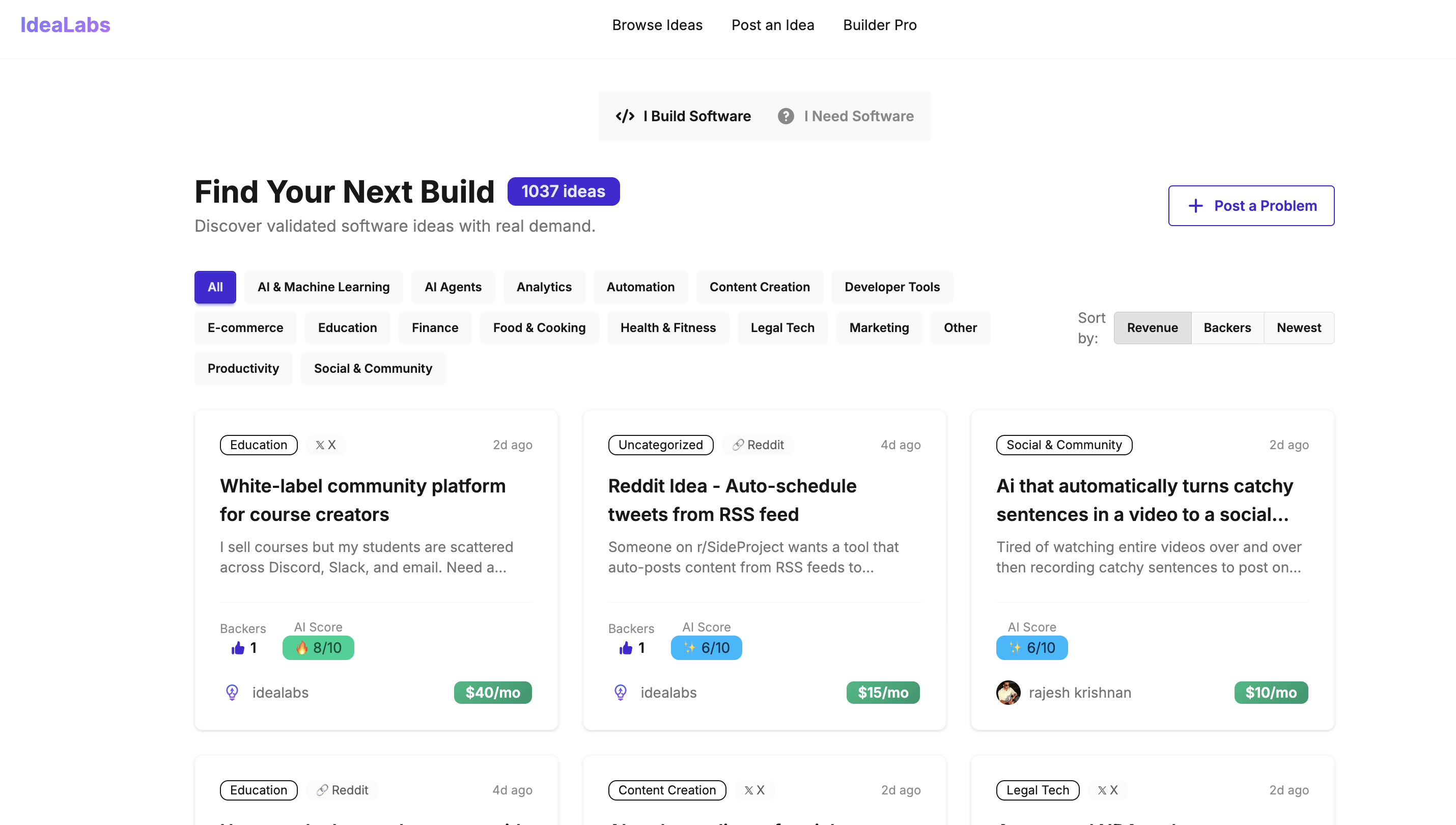
Task: Click the question mark icon for I Need Software
Action: 786,116
